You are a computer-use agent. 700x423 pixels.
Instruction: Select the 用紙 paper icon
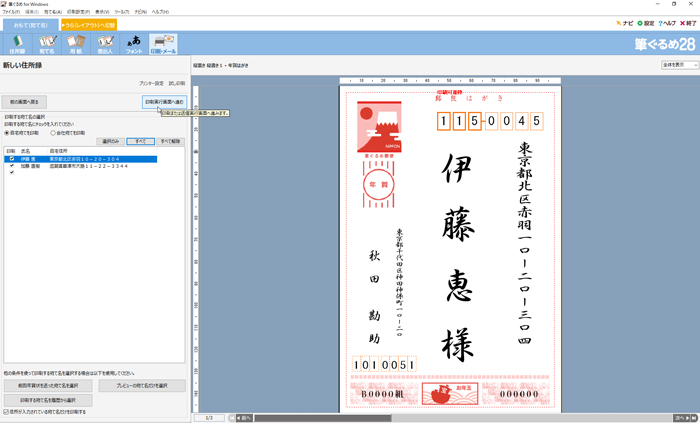[x=75, y=43]
